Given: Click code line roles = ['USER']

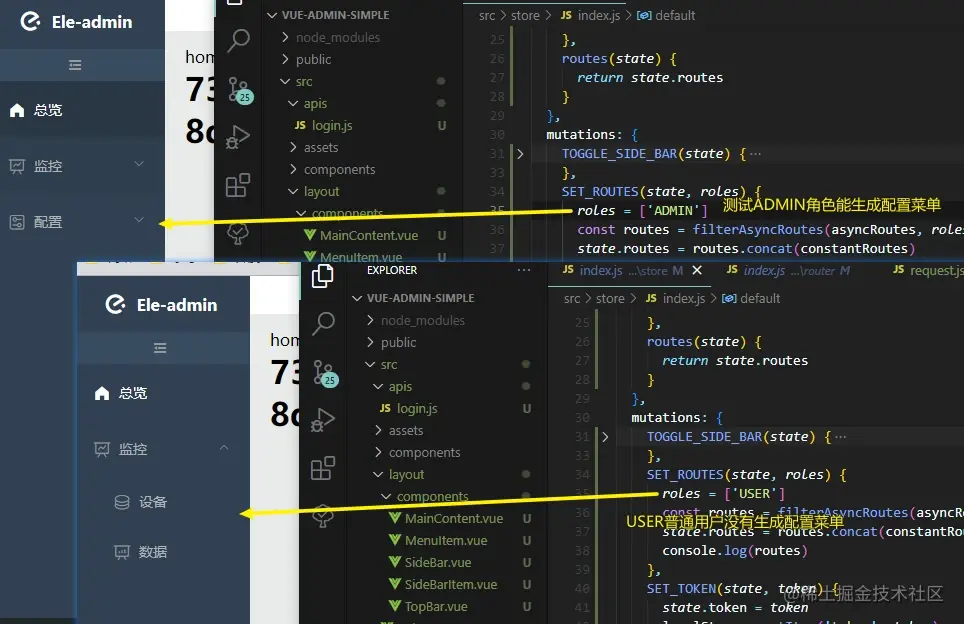Looking at the screenshot, I should click(x=723, y=494).
